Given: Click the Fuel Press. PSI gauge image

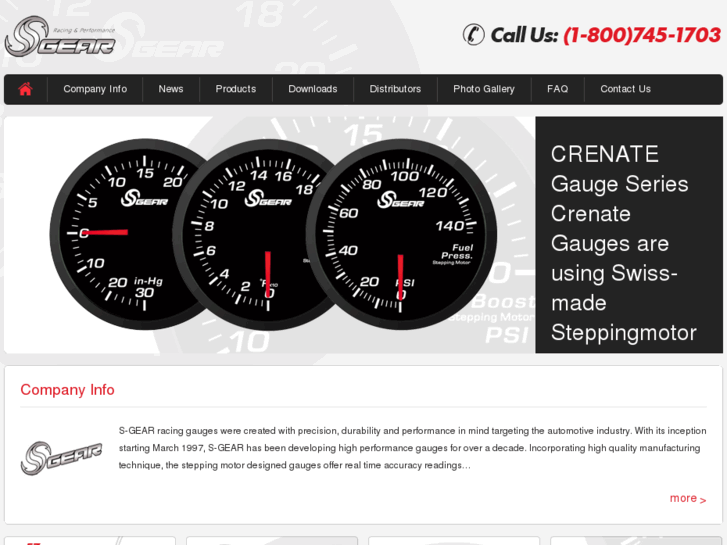Looking at the screenshot, I should pos(401,234).
